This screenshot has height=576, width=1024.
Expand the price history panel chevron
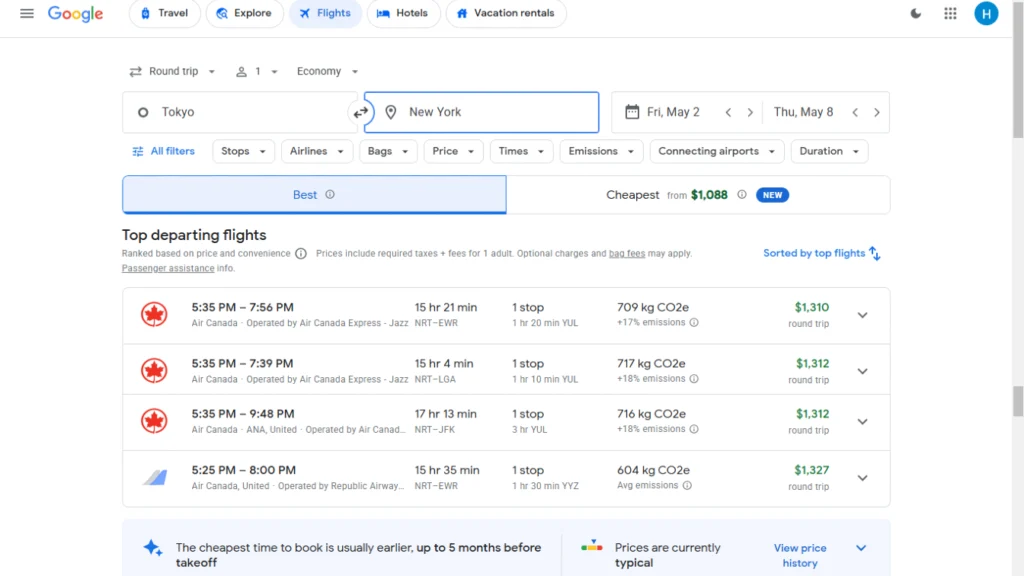pos(861,548)
